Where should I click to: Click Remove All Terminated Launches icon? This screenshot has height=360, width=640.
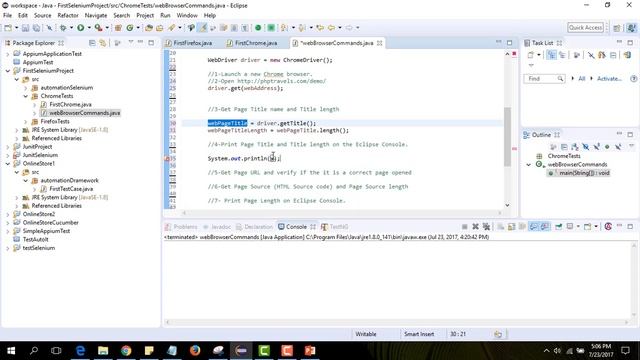tap(486, 227)
